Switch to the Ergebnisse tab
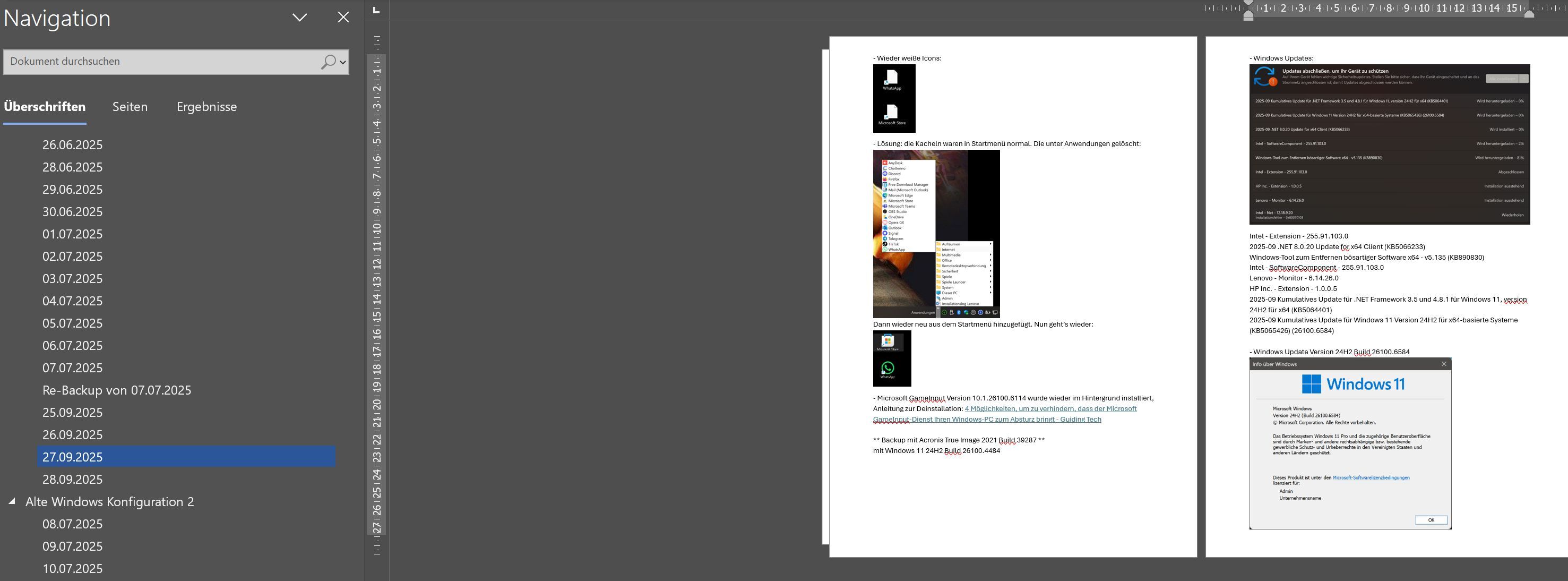Image resolution: width=1568 pixels, height=581 pixels. 206,107
